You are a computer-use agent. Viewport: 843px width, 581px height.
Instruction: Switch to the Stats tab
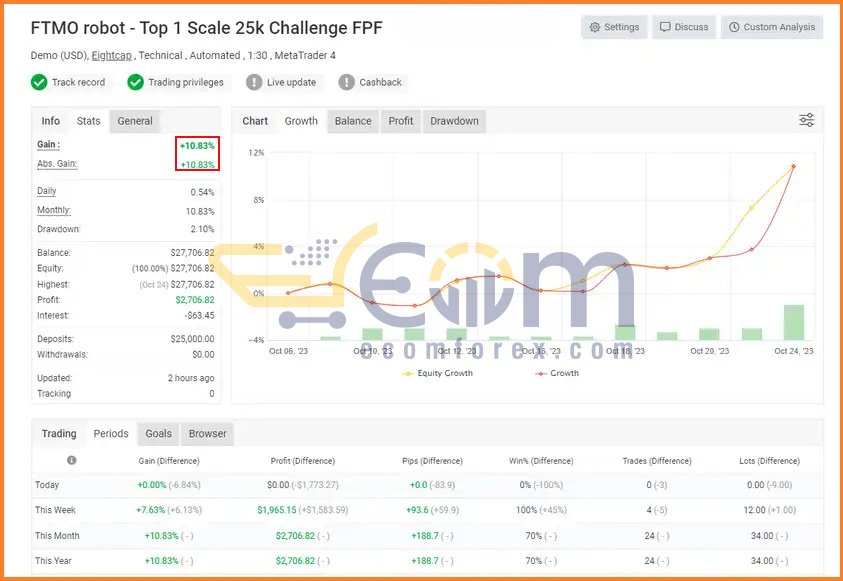(x=88, y=121)
